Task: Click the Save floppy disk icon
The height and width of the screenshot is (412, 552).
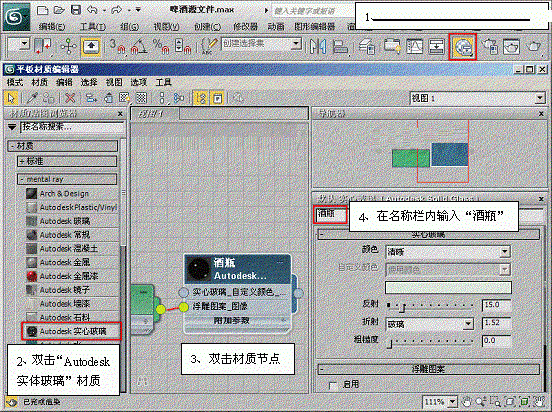Action: [x=76, y=10]
